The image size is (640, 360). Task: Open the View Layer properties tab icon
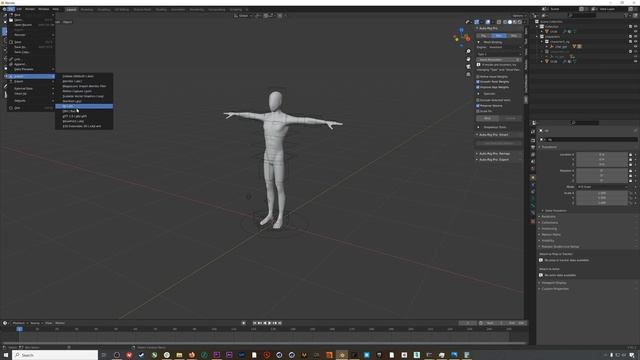(533, 155)
